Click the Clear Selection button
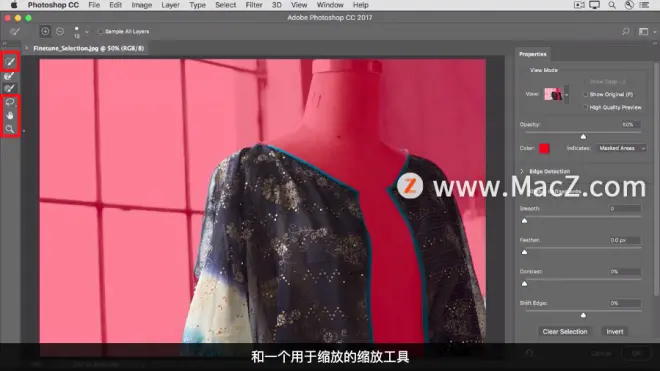 (565, 332)
